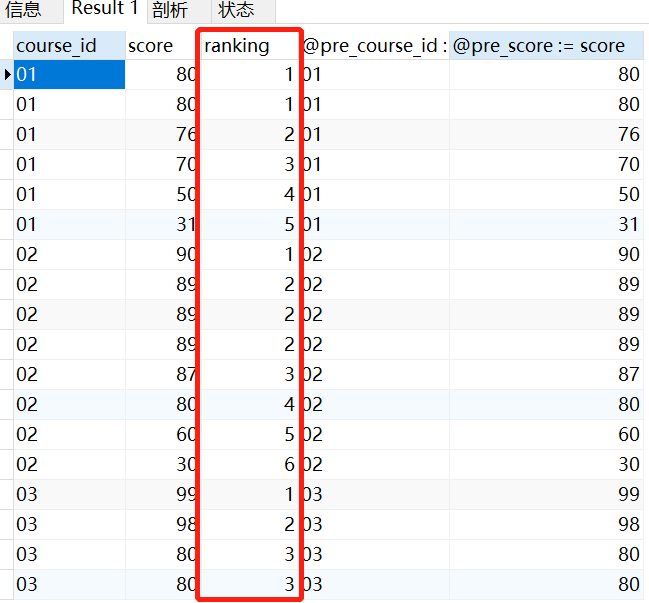
Task: Select @pre_score column cell with value 70
Action: (x=546, y=165)
